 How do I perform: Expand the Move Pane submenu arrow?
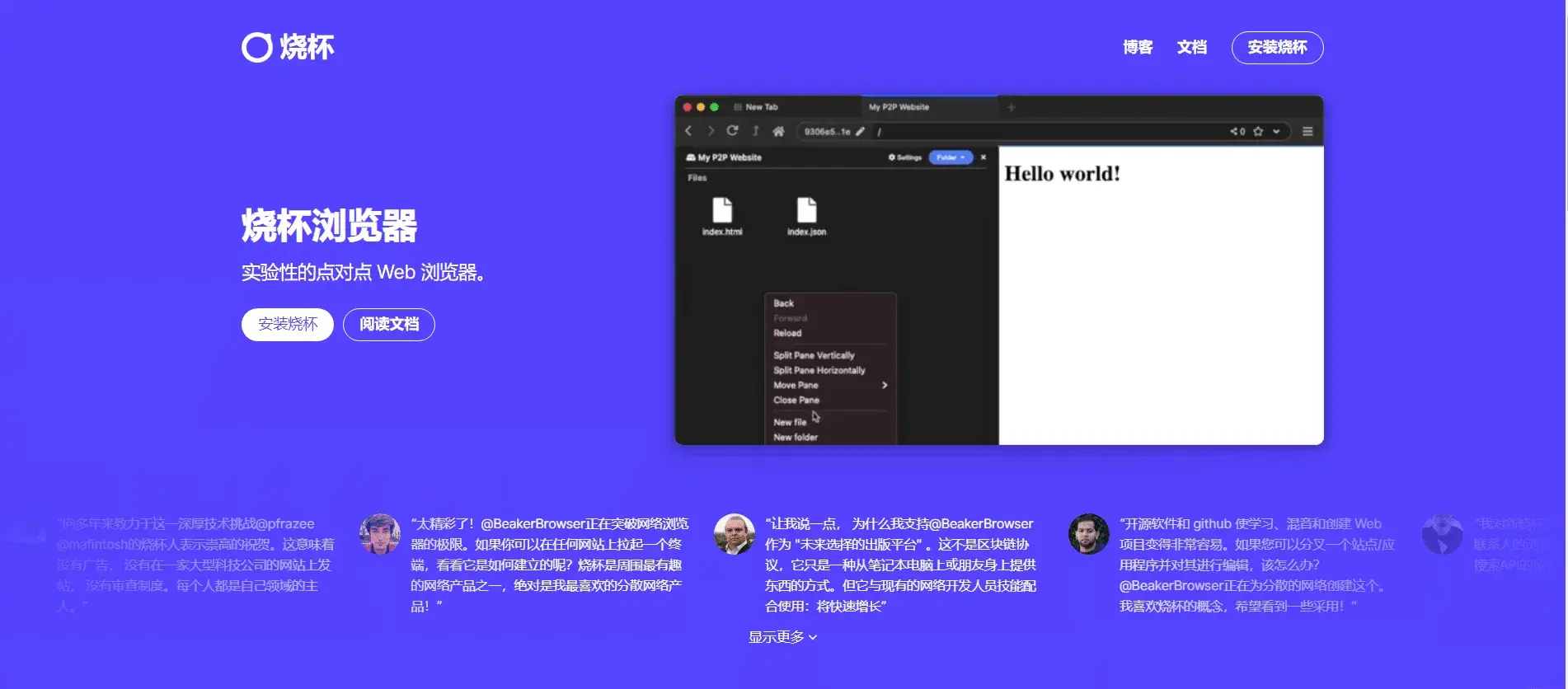(x=885, y=385)
